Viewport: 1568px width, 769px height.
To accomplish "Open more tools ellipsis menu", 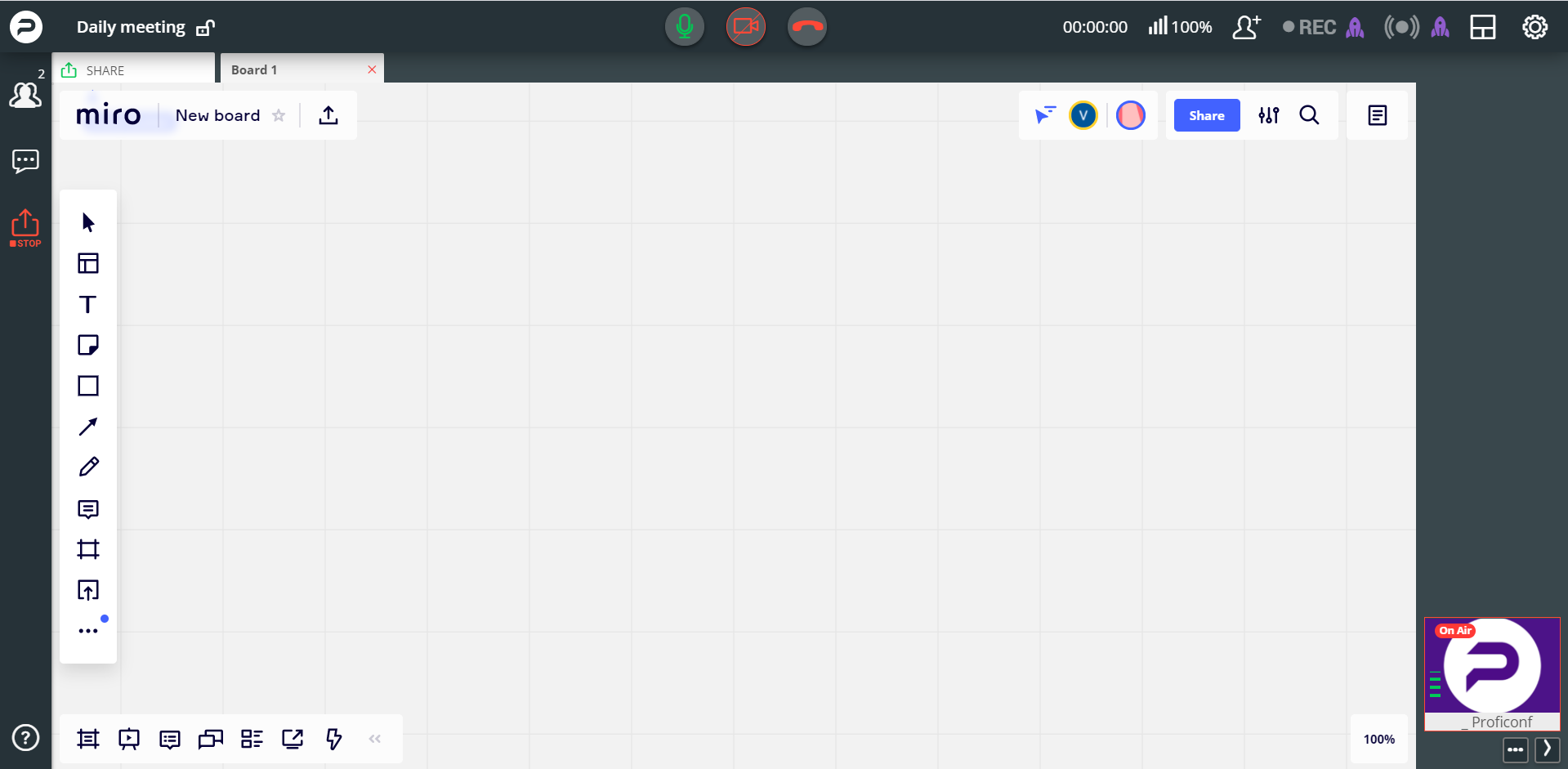I will point(88,631).
